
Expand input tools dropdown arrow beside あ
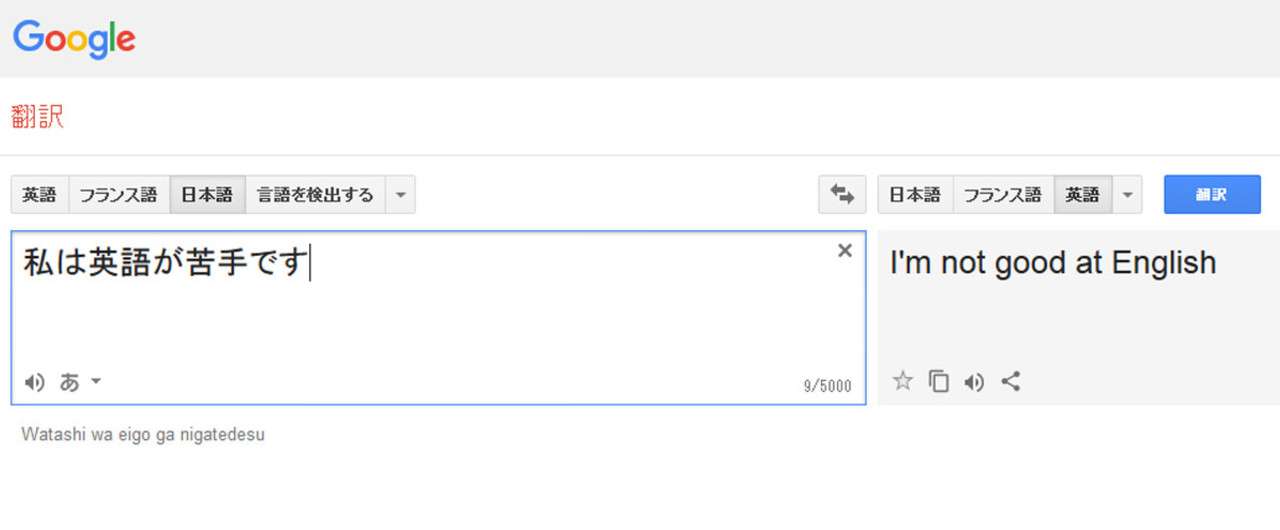click(96, 381)
